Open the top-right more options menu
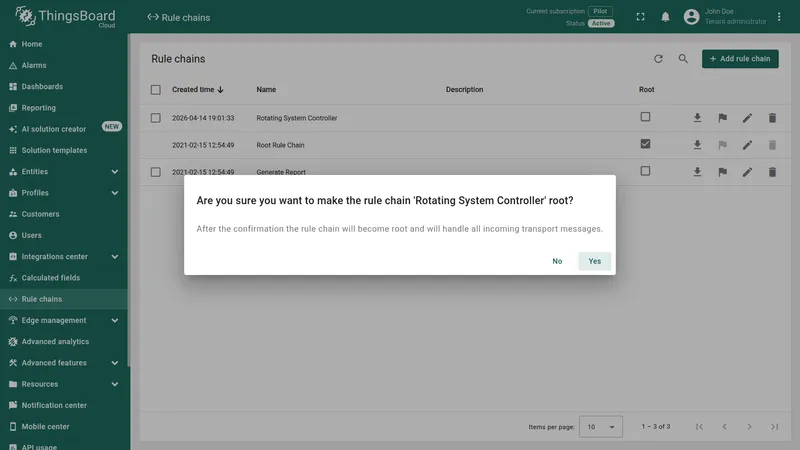800x450 pixels. [x=779, y=17]
